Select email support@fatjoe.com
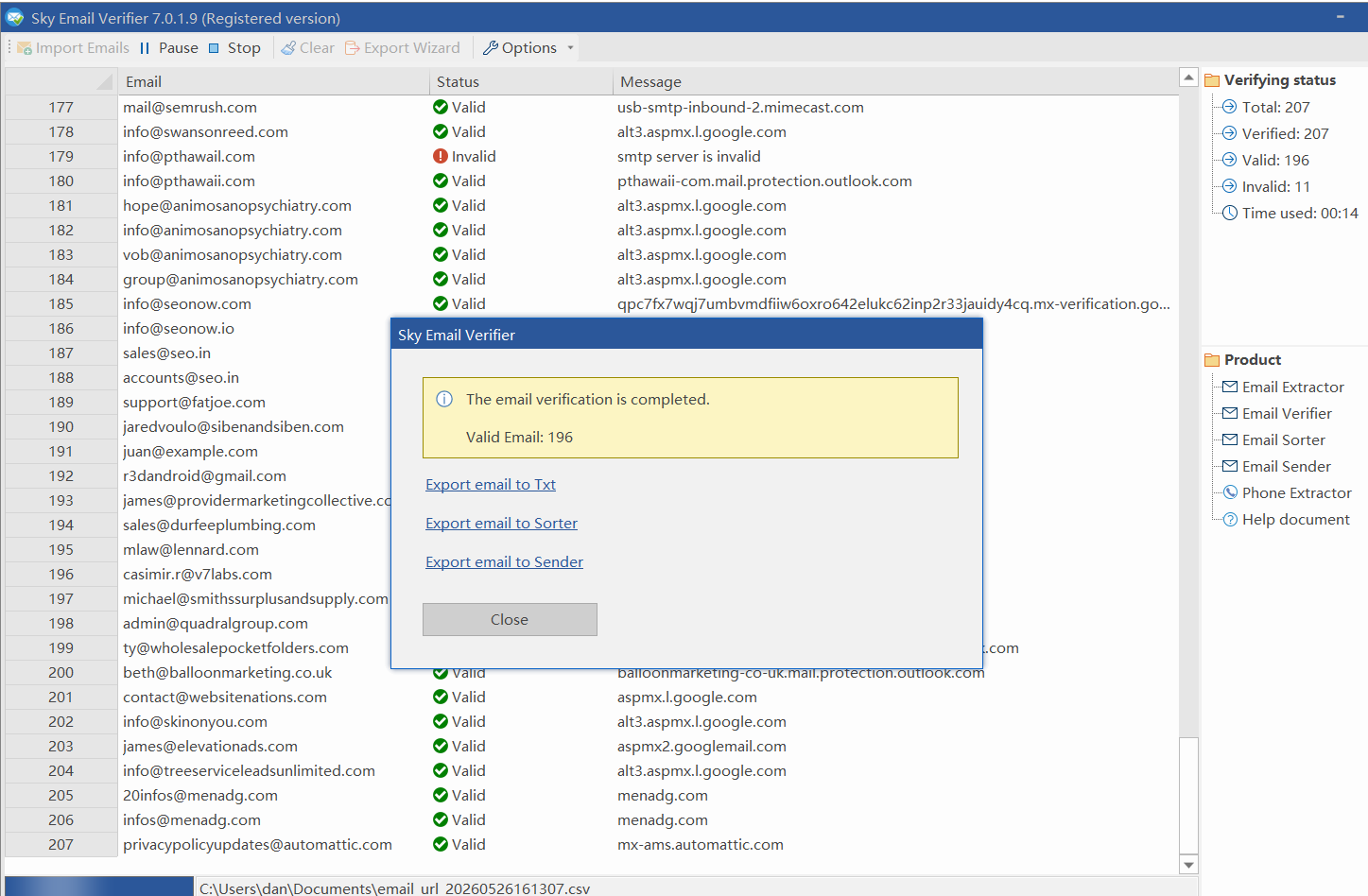 click(194, 403)
